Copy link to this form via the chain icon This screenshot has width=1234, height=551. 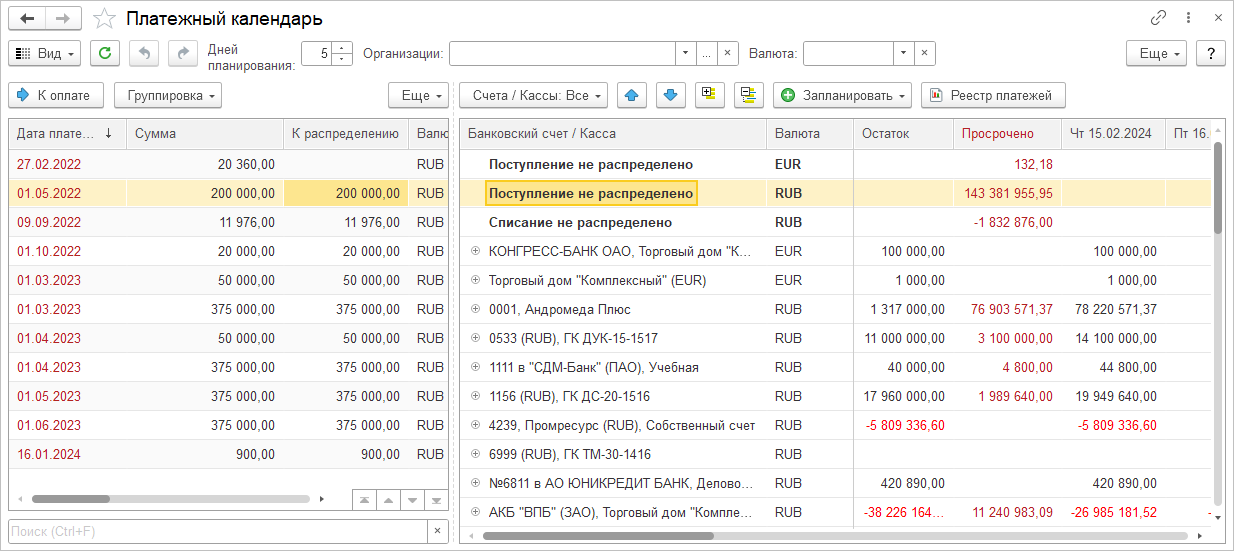tap(1159, 18)
